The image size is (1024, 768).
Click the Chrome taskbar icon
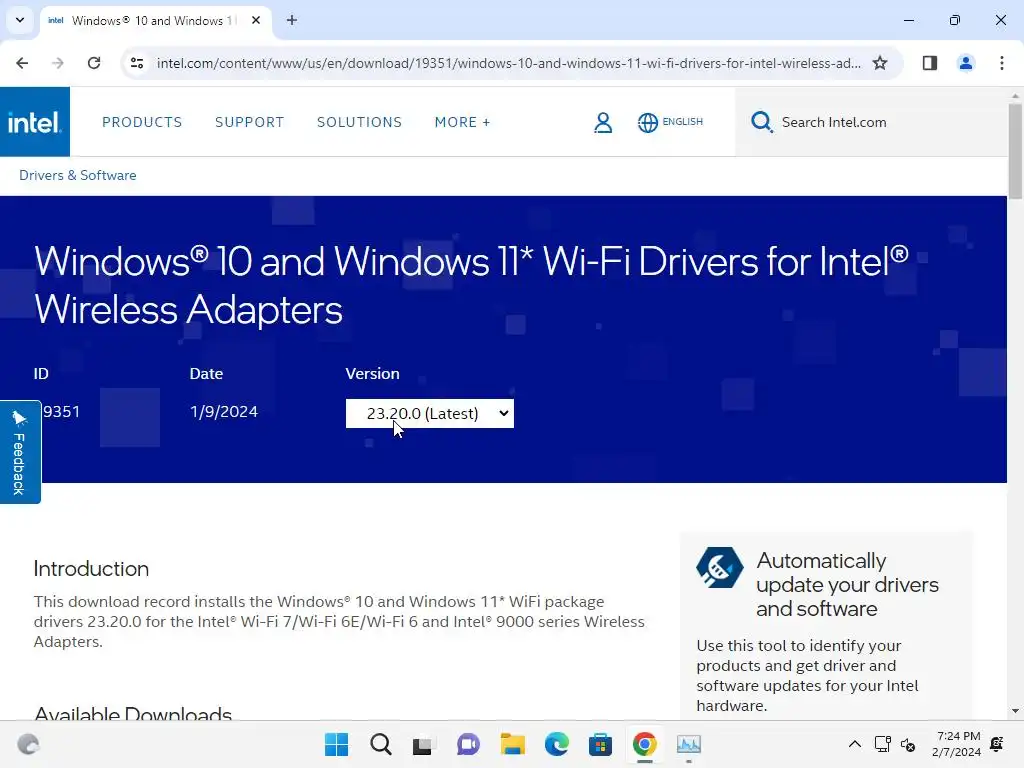click(x=645, y=744)
